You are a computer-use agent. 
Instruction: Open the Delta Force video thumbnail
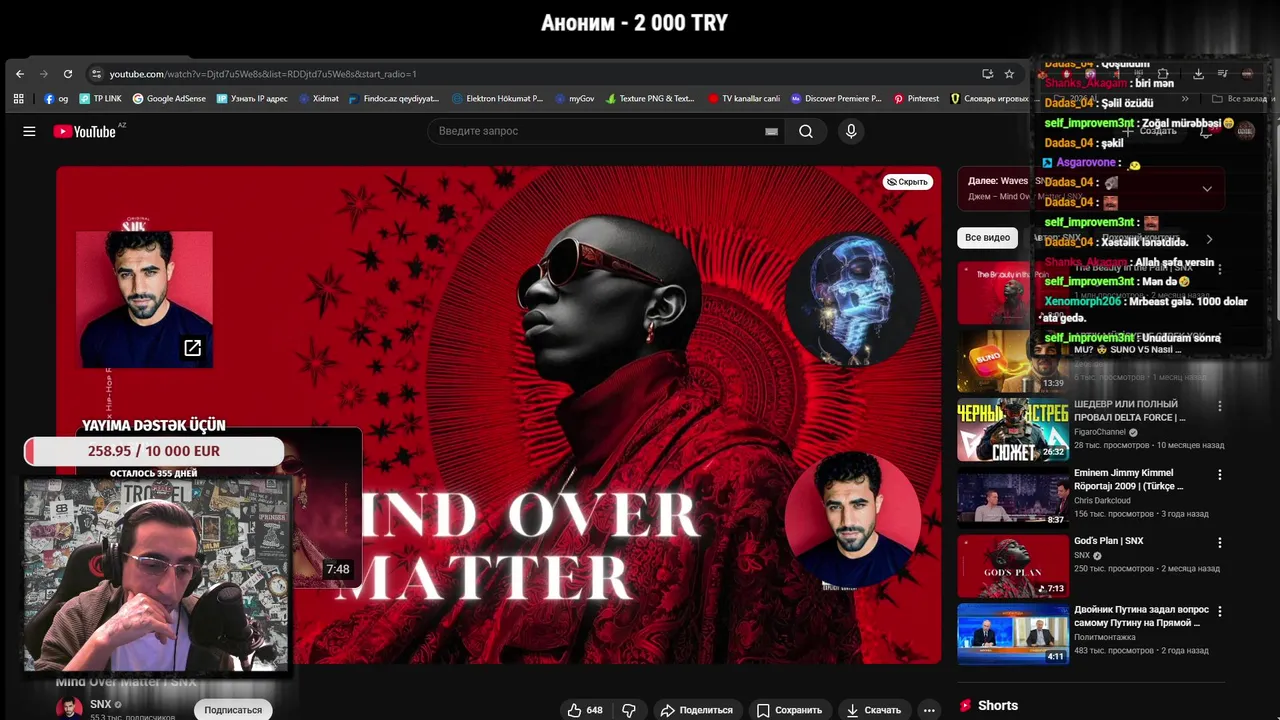coord(1013,430)
